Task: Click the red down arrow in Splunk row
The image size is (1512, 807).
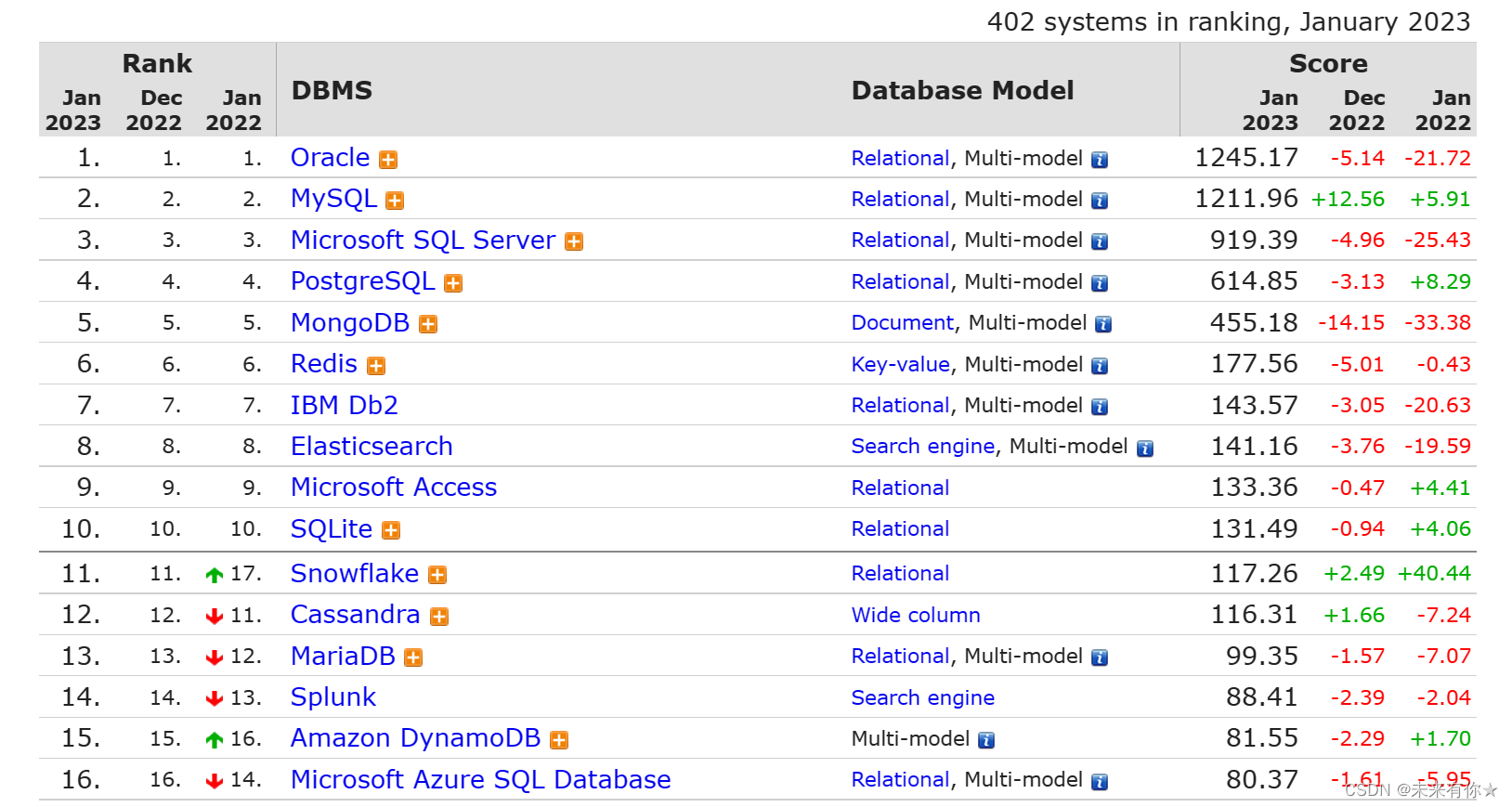Action: point(215,698)
